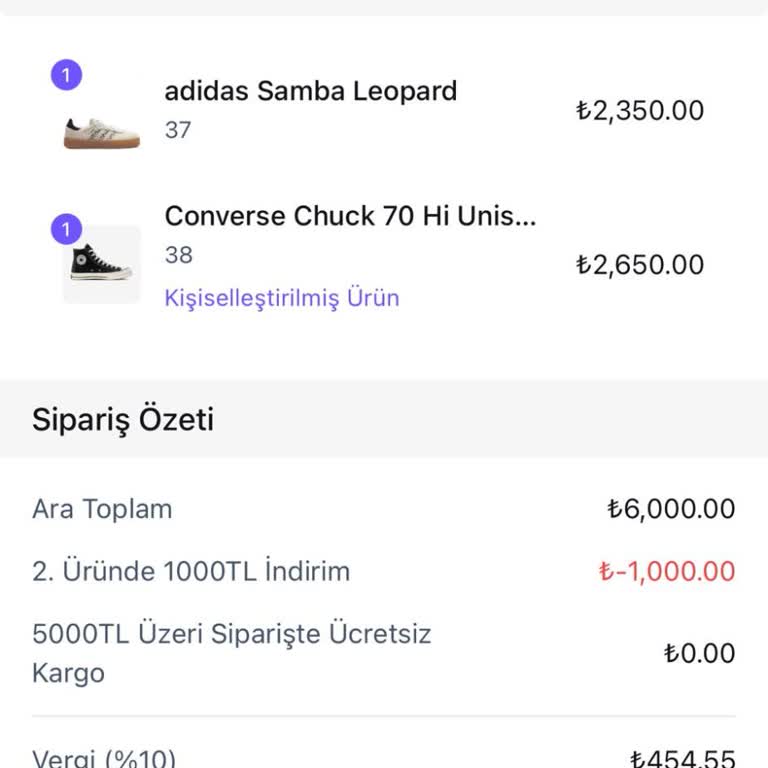Image resolution: width=768 pixels, height=768 pixels.
Task: Tap the 2. Üründe 1000TL İndirim row
Action: point(191,572)
